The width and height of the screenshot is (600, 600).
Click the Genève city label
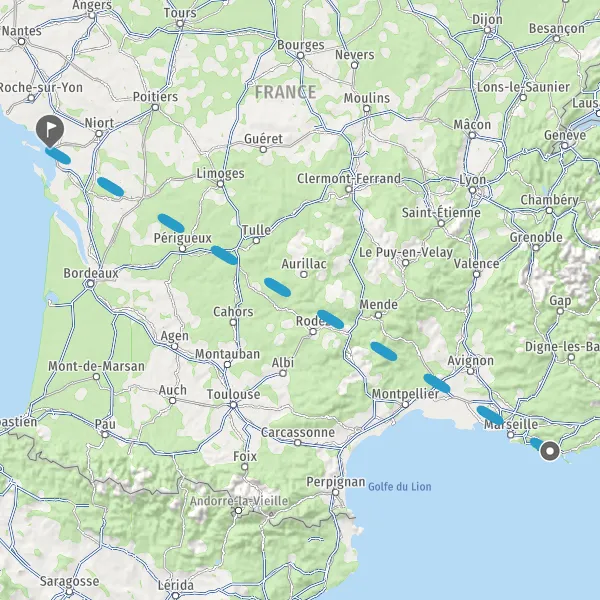pyautogui.click(x=565, y=135)
